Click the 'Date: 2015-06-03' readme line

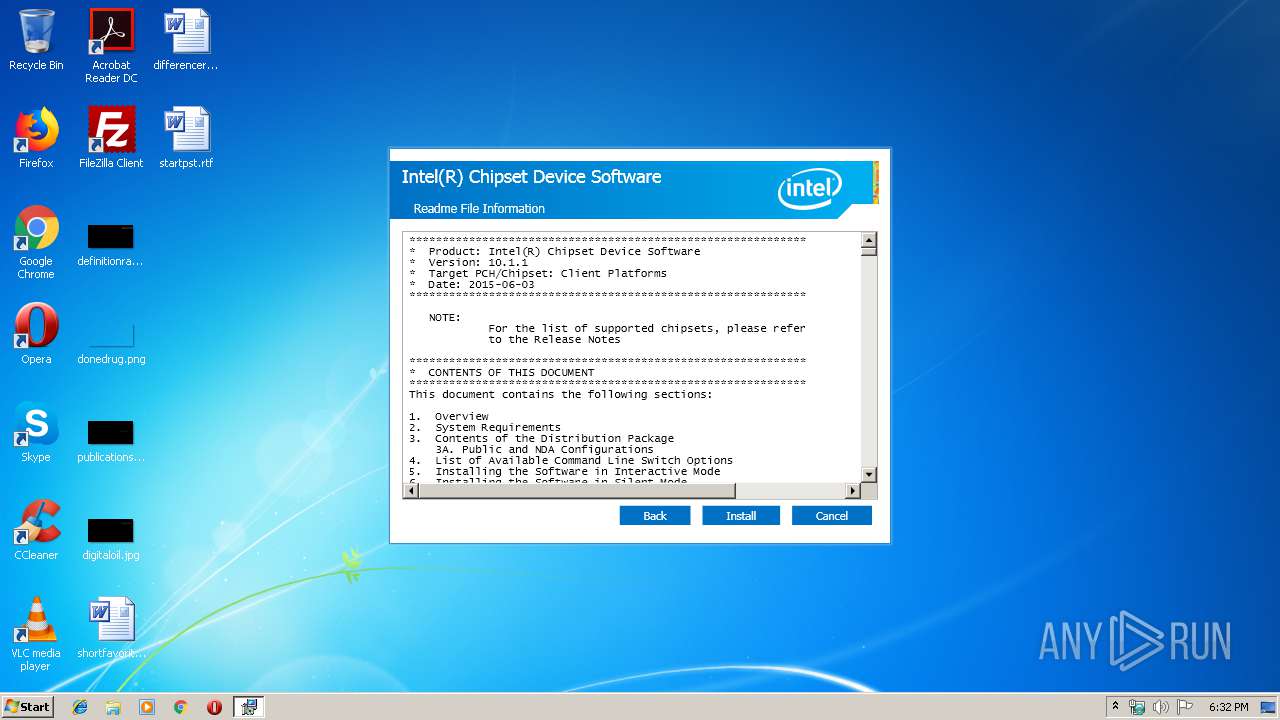point(481,284)
